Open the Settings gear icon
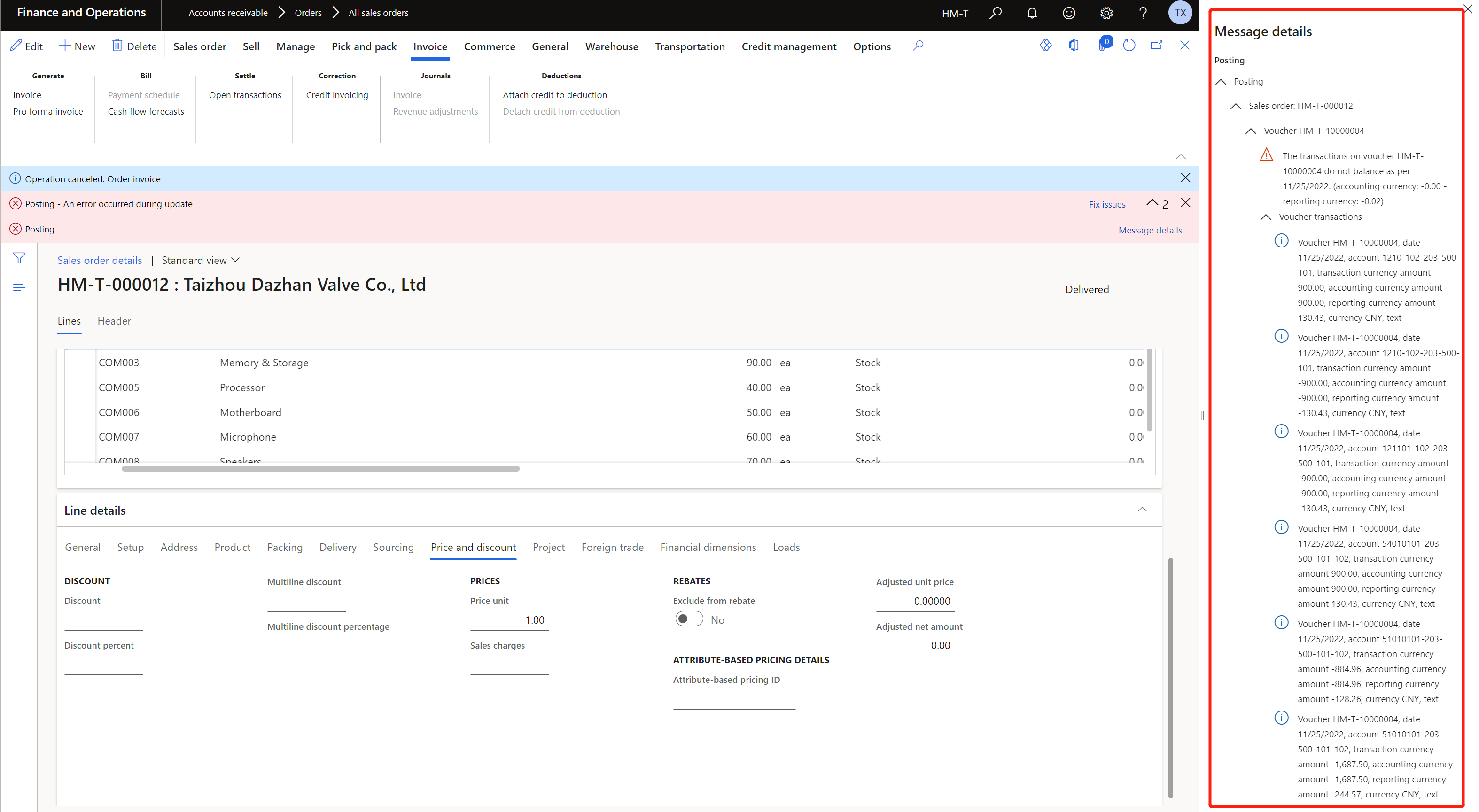Image resolution: width=1479 pixels, height=812 pixels. tap(1106, 13)
